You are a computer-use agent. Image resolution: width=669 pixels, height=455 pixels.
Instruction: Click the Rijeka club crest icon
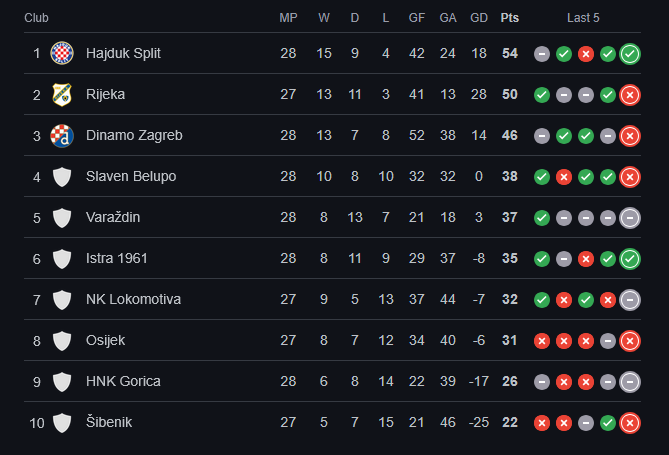pos(62,94)
